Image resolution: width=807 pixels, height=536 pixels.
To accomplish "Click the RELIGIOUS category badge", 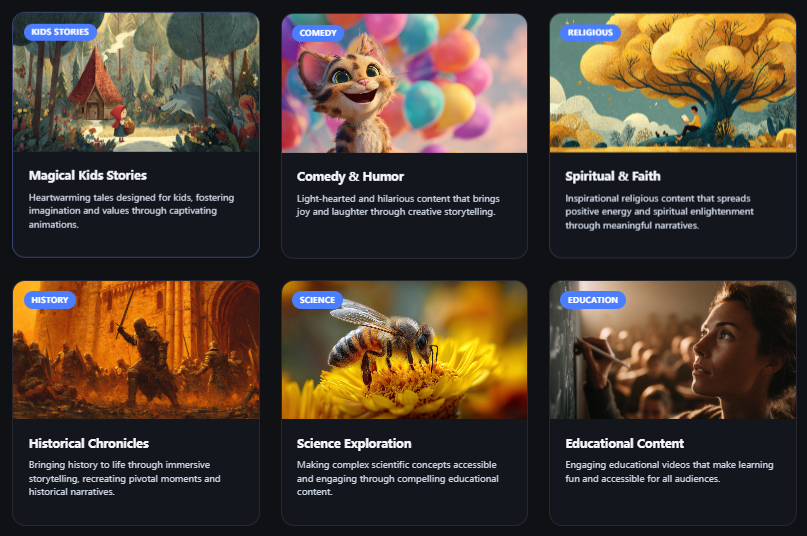I will 590,32.
